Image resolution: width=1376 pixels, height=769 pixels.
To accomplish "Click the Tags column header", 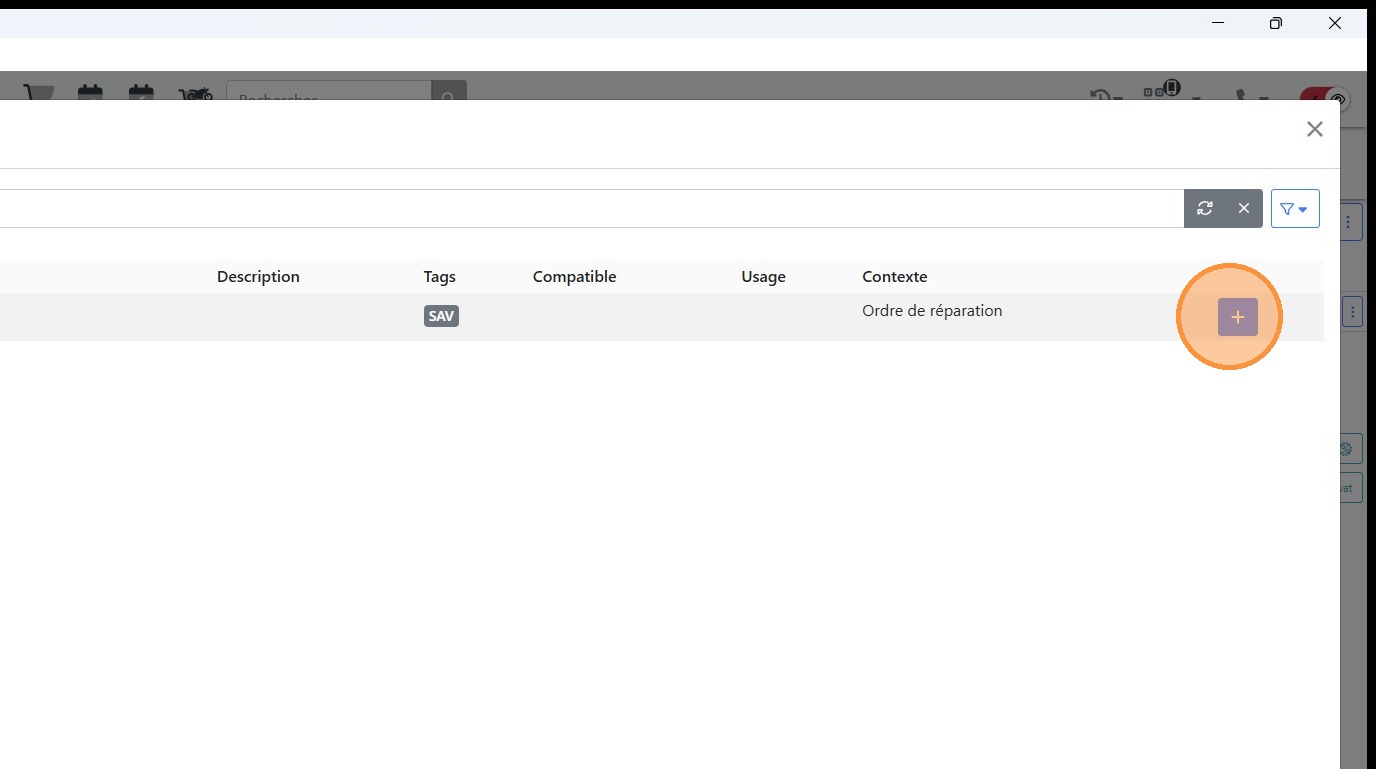I will [440, 277].
